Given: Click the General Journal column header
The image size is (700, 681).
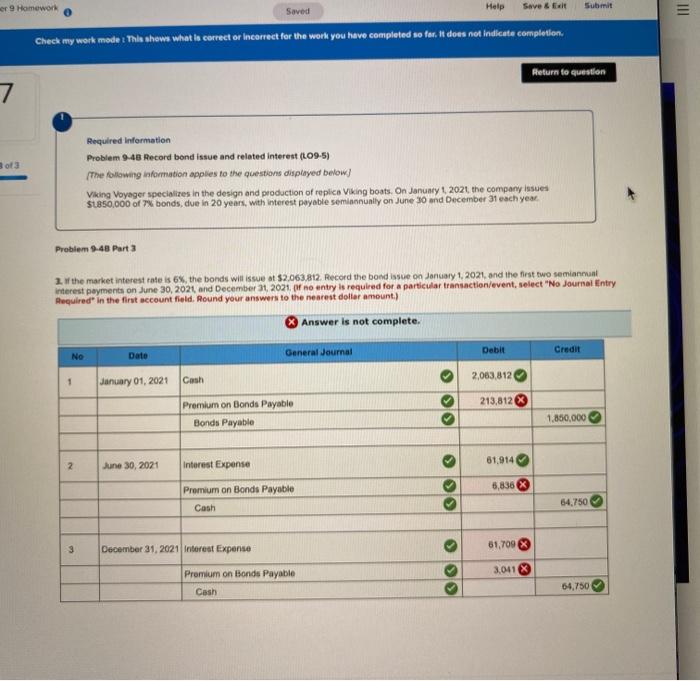Looking at the screenshot, I should (318, 352).
